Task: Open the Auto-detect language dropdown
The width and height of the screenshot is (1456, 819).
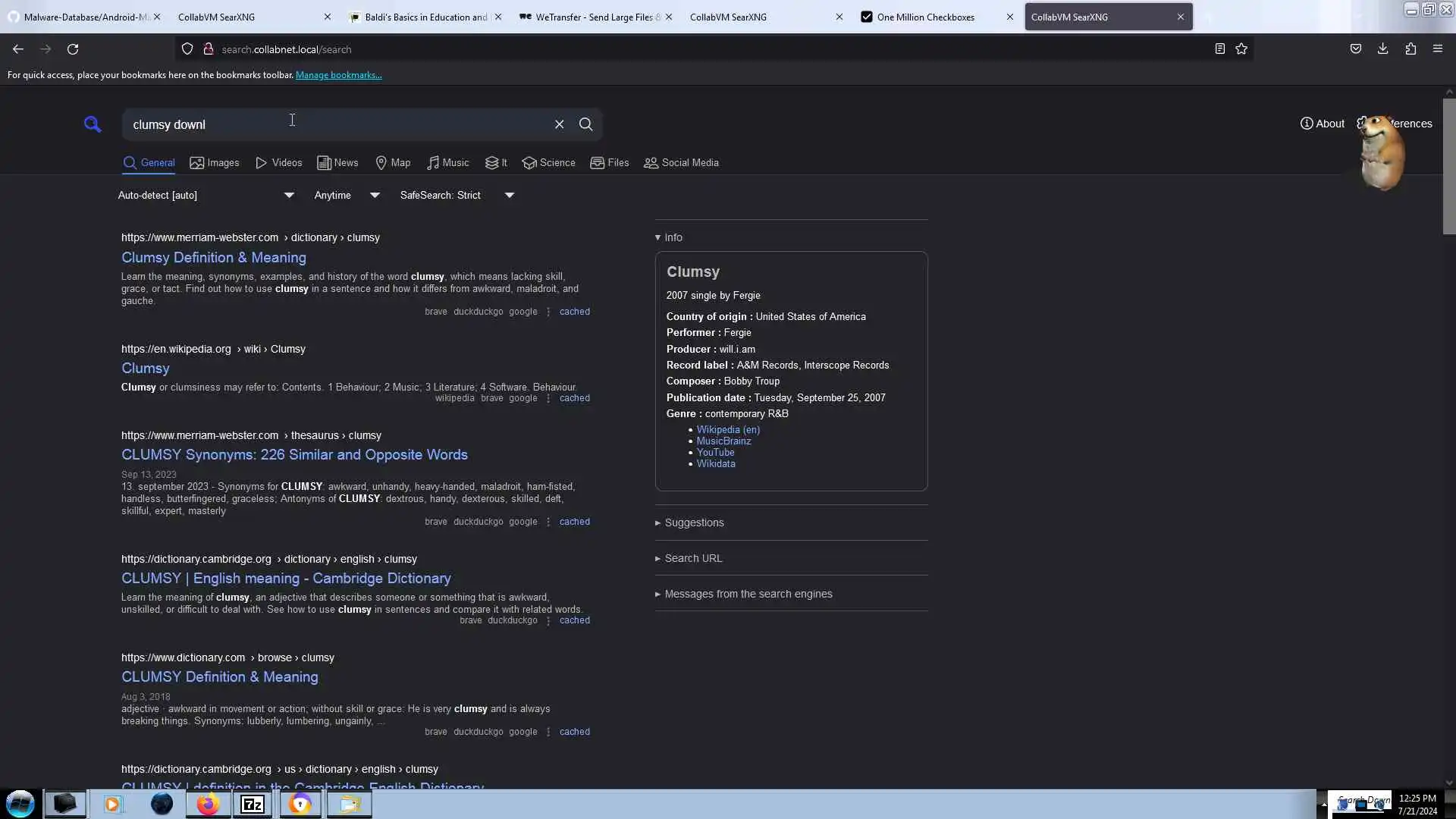Action: (x=206, y=195)
